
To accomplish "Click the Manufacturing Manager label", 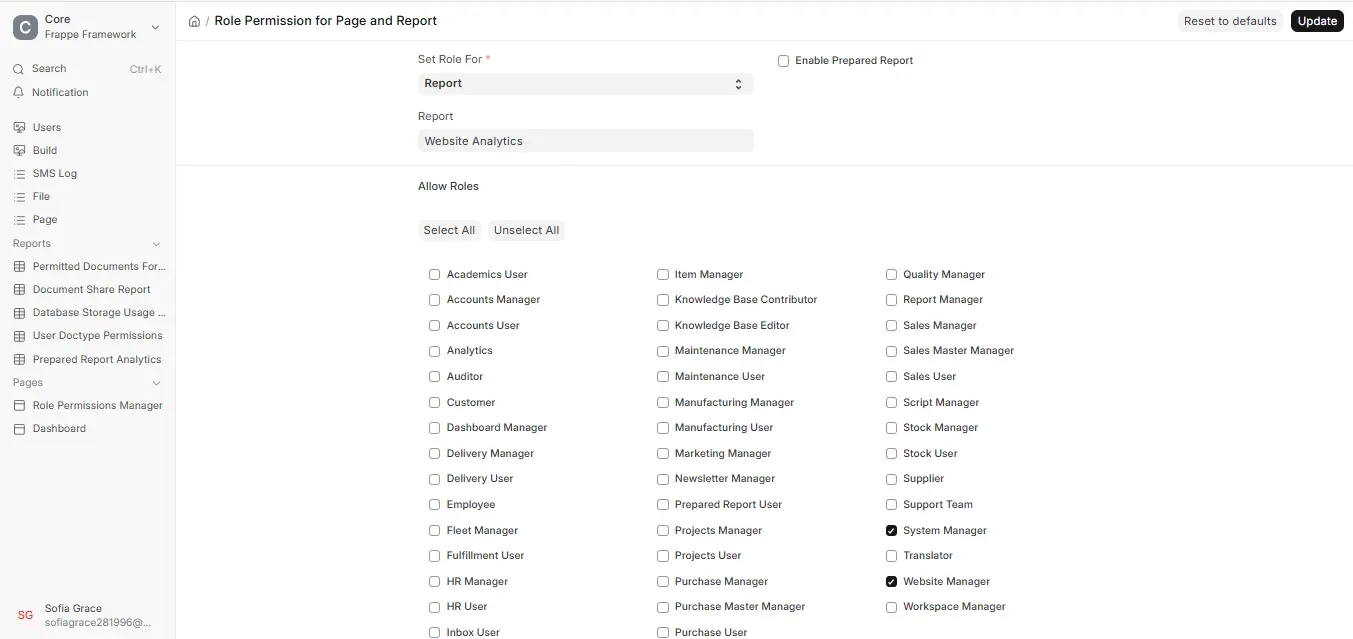I will click(734, 402).
